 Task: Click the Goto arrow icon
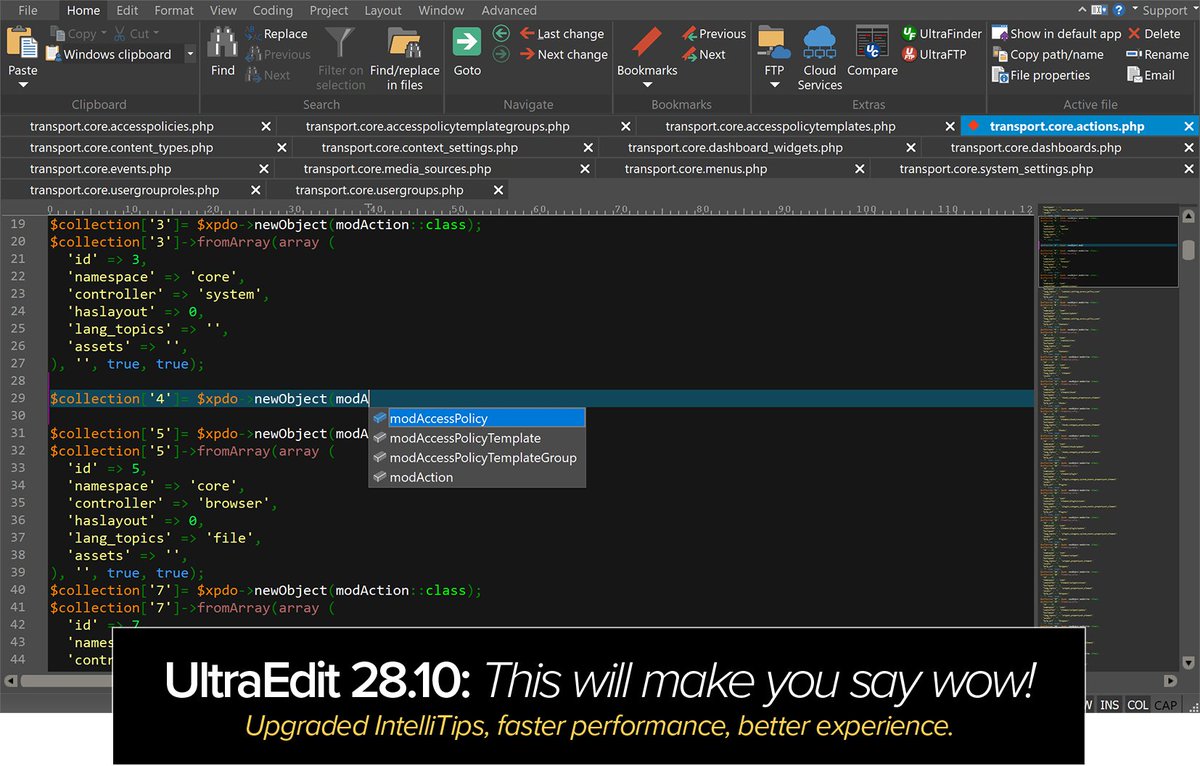[467, 42]
